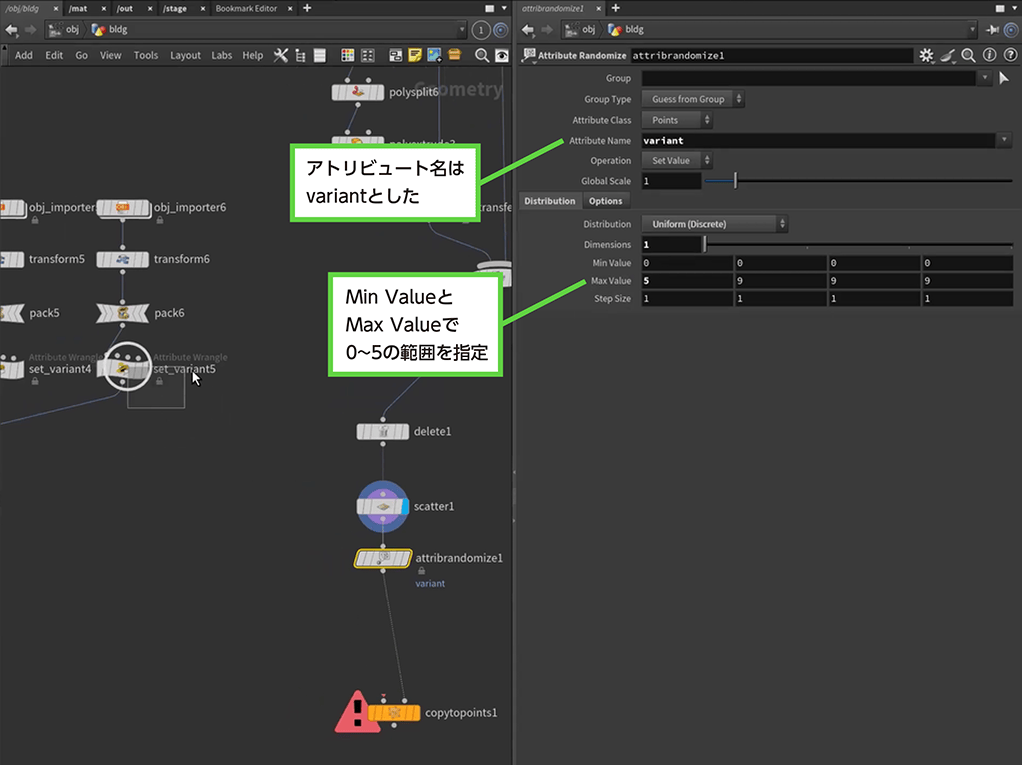This screenshot has width=1022, height=765.
Task: Expand the Distribution Uniform (Discrete) dropdown
Action: (x=714, y=224)
